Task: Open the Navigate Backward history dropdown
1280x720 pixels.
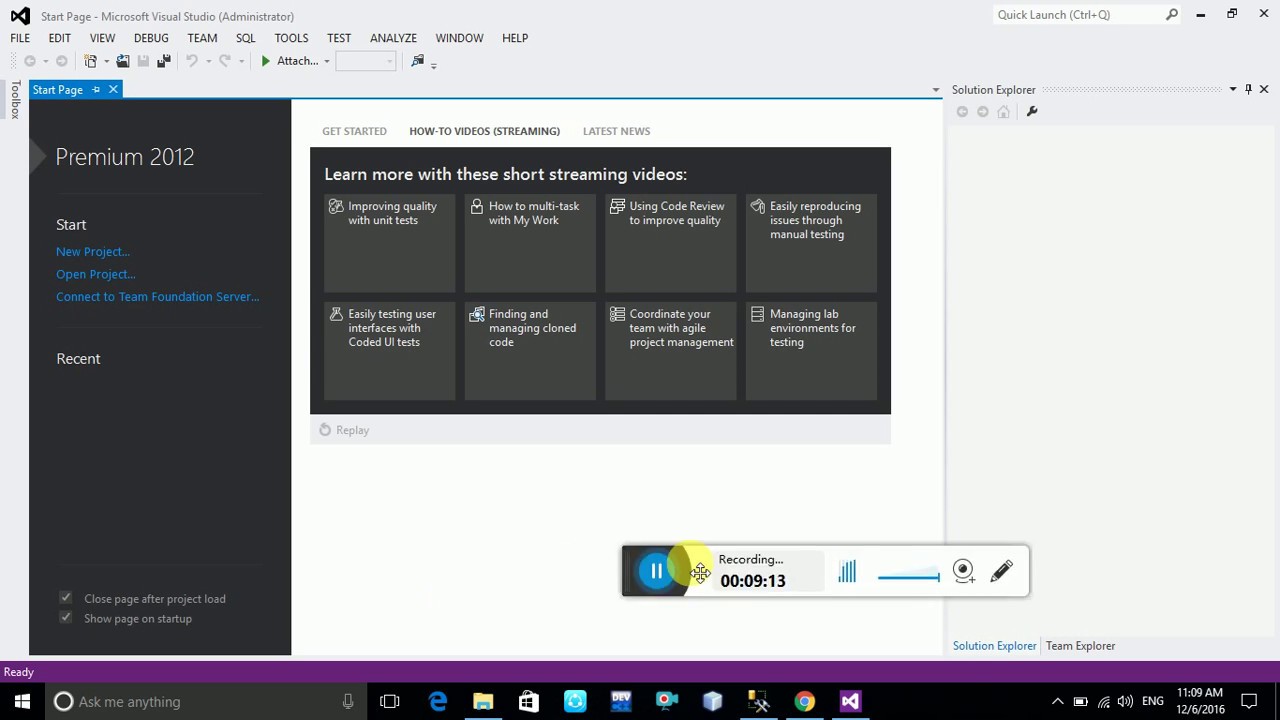Action: pyautogui.click(x=45, y=62)
